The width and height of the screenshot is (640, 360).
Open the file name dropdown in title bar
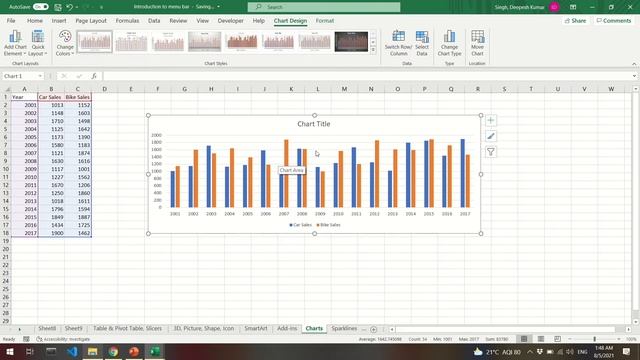(218, 7)
